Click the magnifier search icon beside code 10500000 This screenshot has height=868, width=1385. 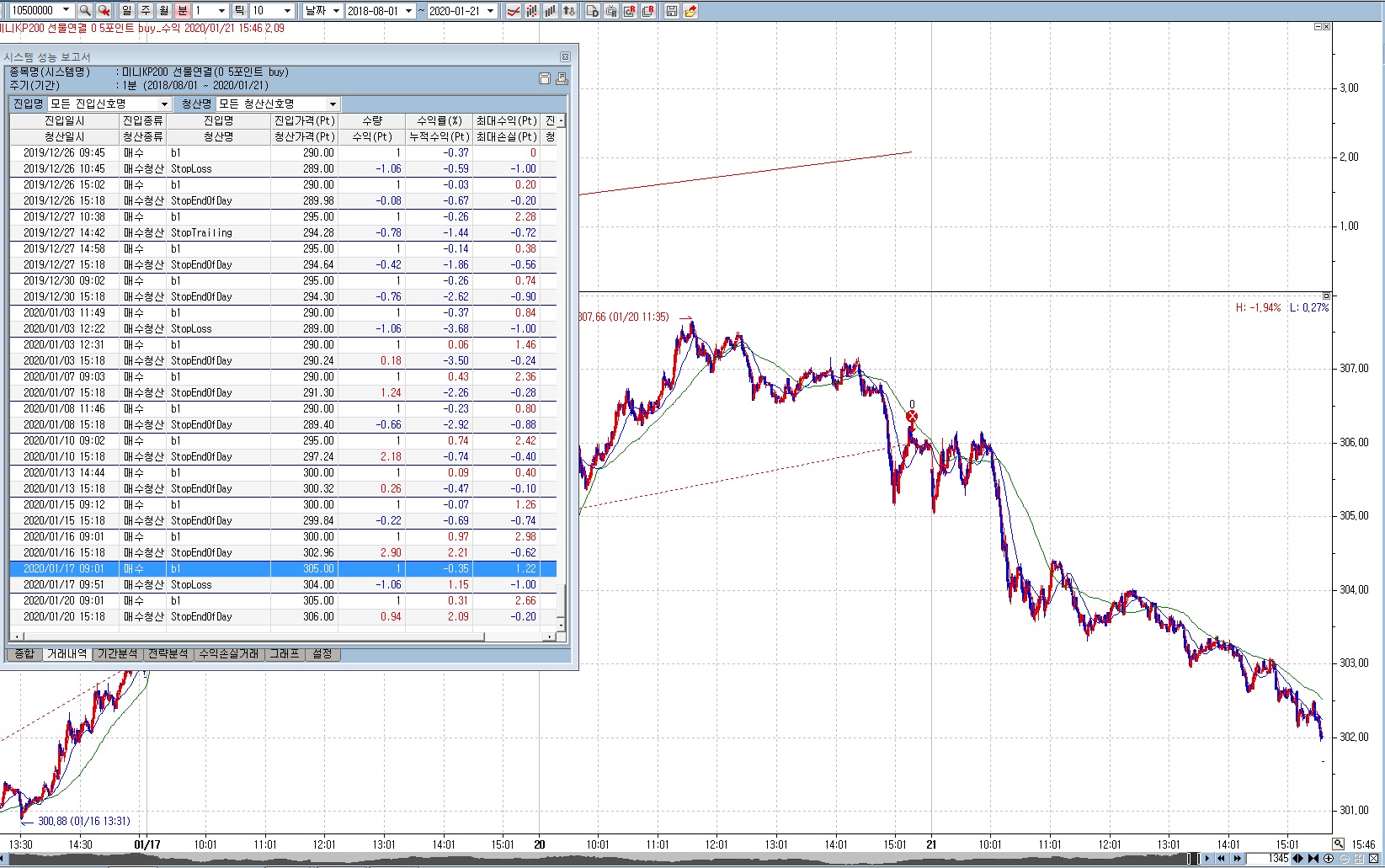click(x=84, y=11)
